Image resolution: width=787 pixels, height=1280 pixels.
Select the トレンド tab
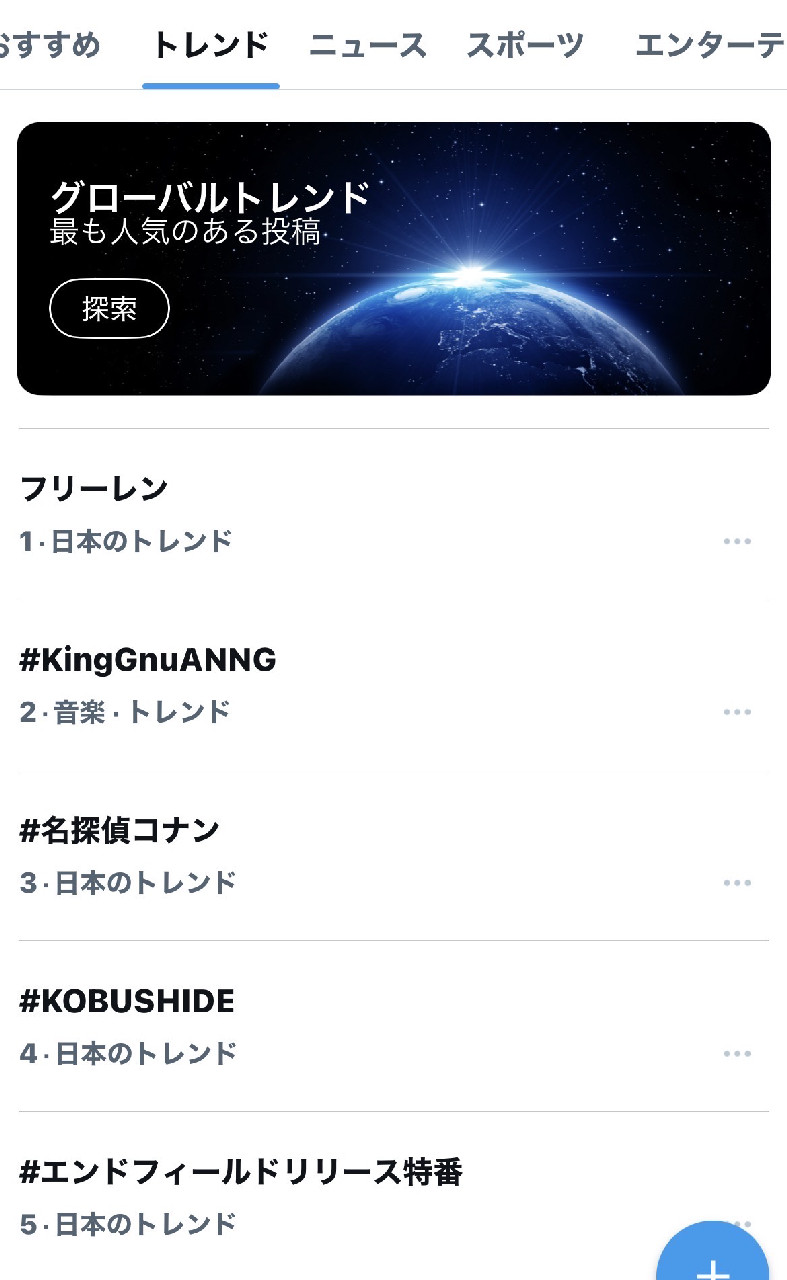(x=210, y=45)
